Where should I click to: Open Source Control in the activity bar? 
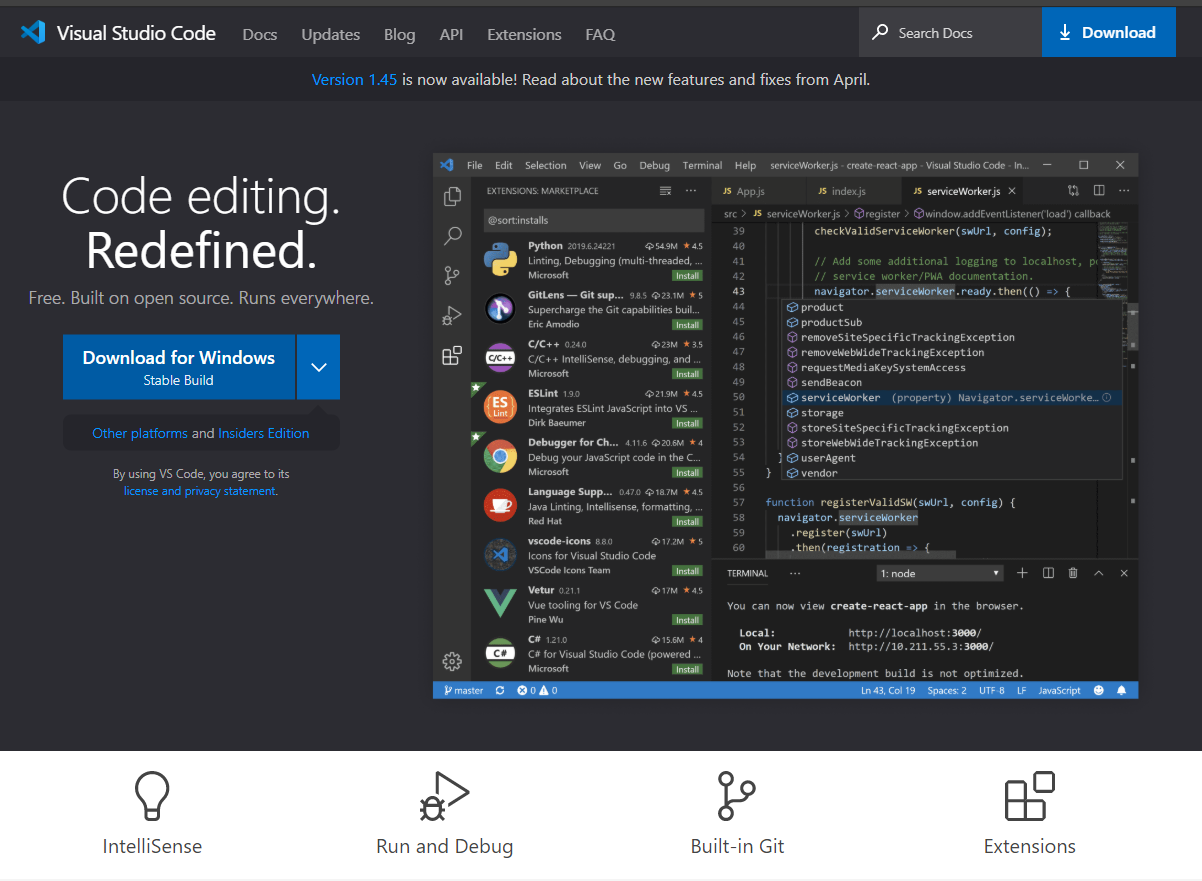[452, 276]
